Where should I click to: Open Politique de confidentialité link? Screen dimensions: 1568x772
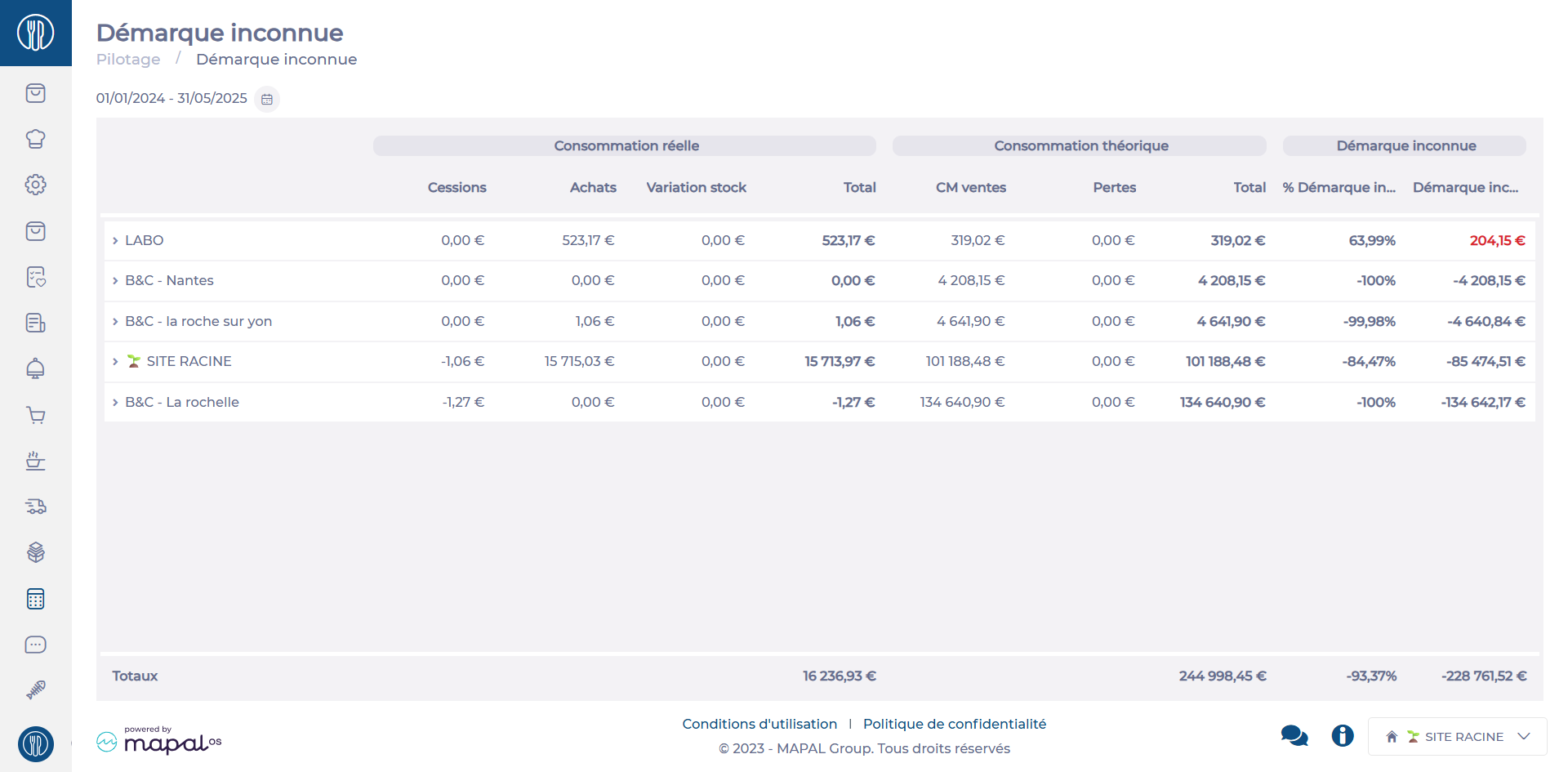954,724
